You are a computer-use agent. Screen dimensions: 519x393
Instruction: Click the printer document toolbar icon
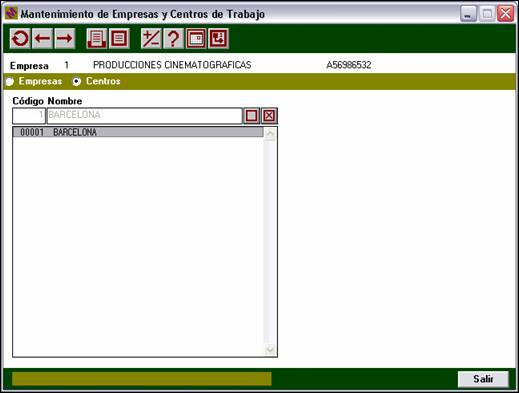click(97, 39)
